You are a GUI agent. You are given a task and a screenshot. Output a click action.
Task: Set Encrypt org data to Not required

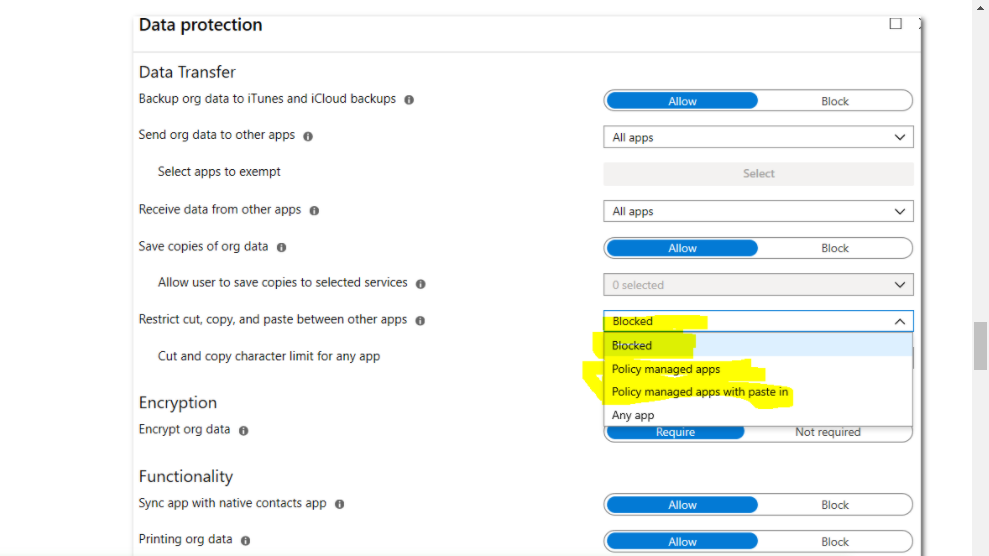(x=828, y=432)
